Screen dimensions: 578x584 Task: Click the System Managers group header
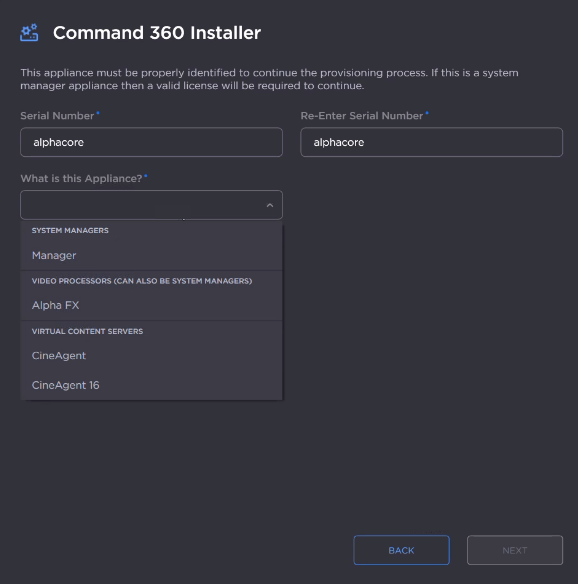[70, 231]
